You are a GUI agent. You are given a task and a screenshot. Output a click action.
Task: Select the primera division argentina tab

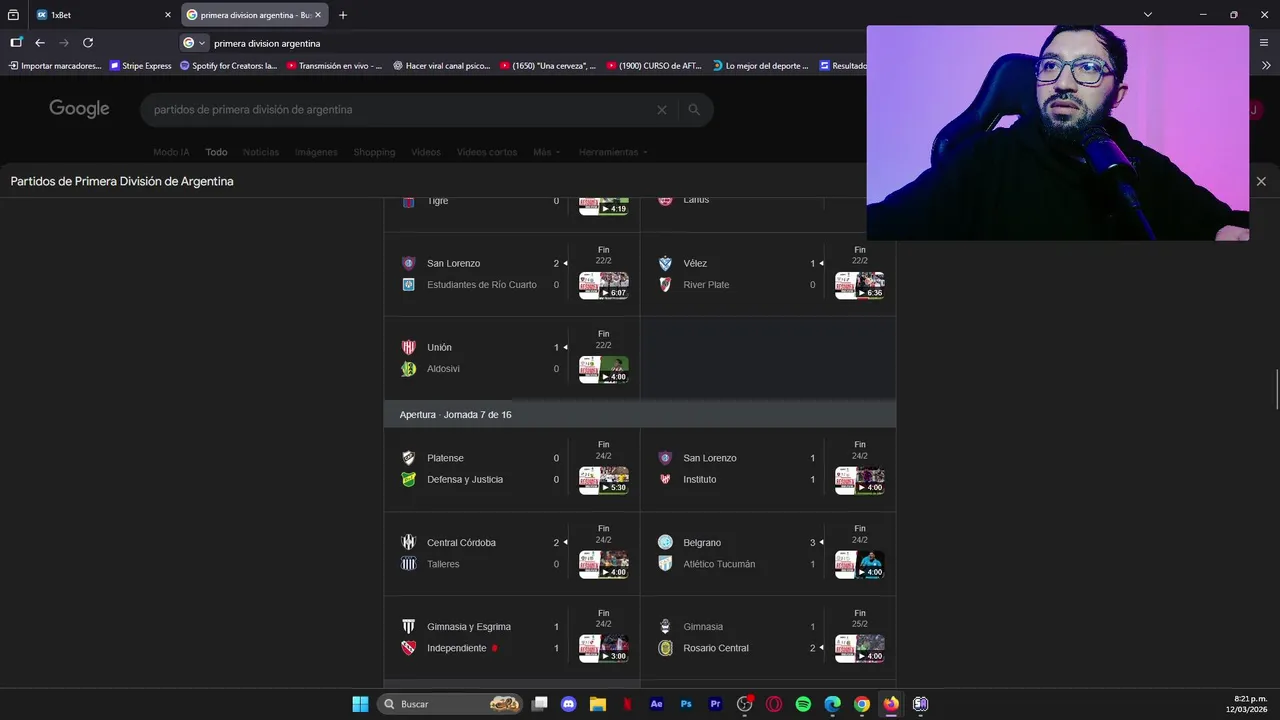point(255,15)
